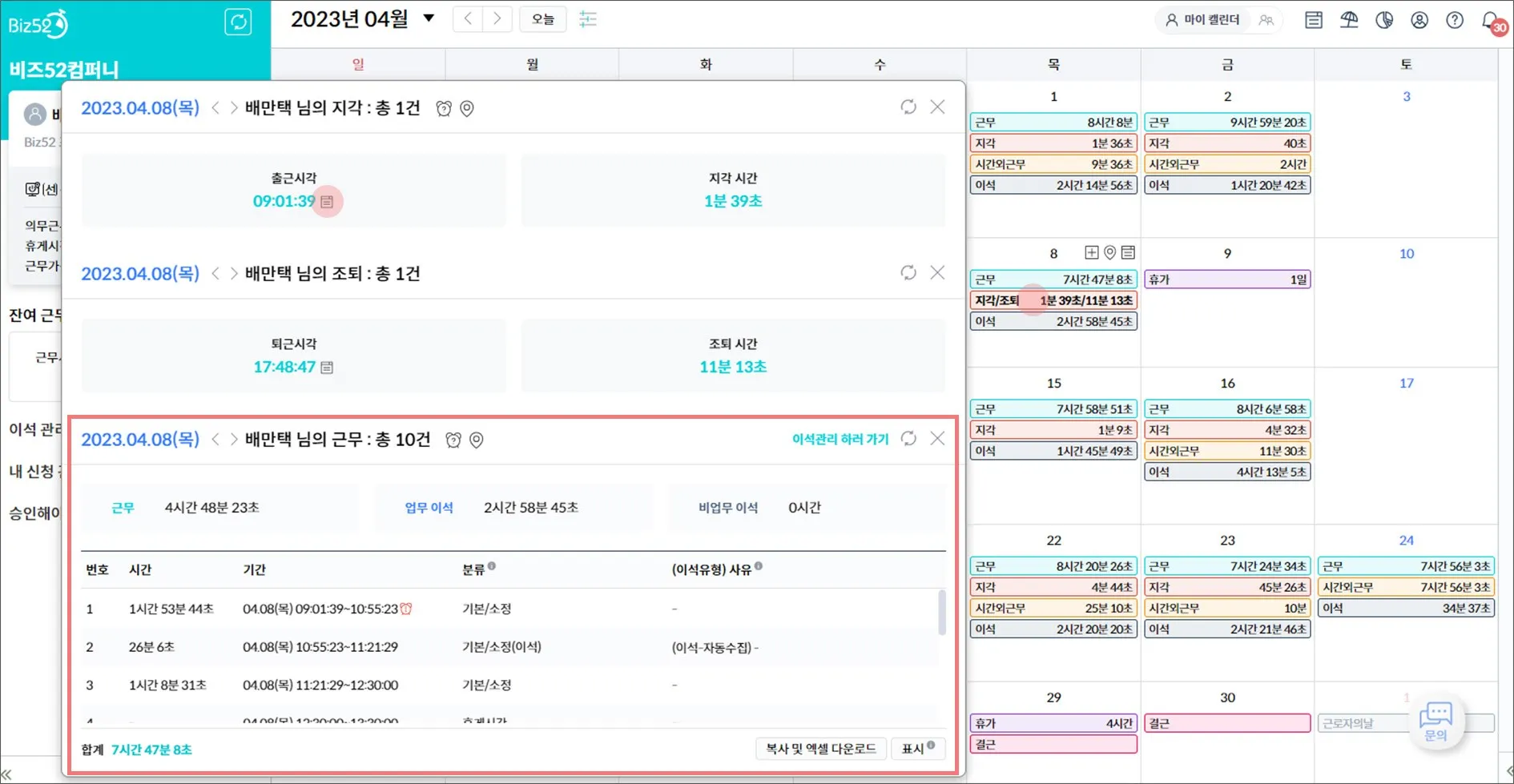This screenshot has width=1514, height=784.
Task: Show the previous day in the 조퇴 panel
Action: 215,274
